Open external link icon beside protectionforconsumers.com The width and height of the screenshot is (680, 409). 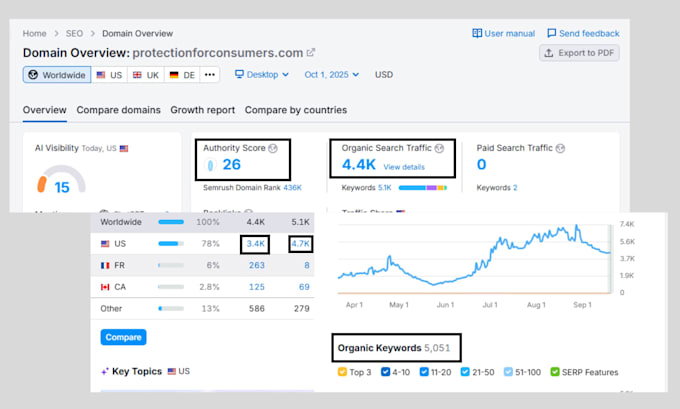point(311,53)
